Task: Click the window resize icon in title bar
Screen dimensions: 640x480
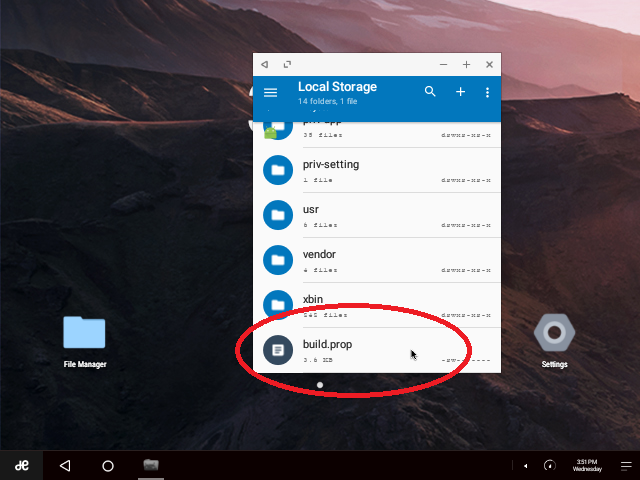Action: pyautogui.click(x=288, y=64)
